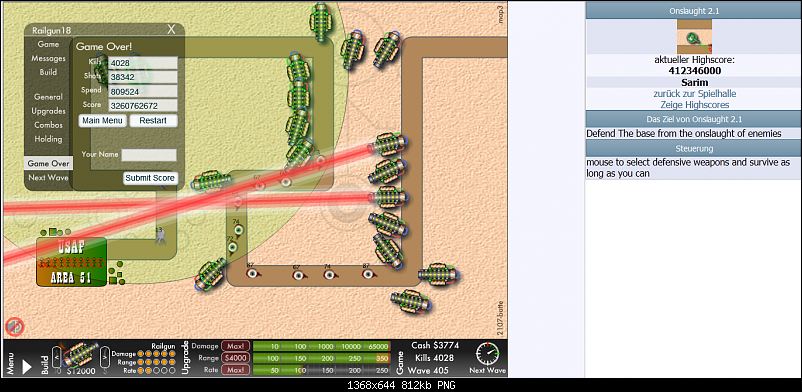Click the Submit Score button
The width and height of the screenshot is (802, 392).
pyautogui.click(x=150, y=178)
